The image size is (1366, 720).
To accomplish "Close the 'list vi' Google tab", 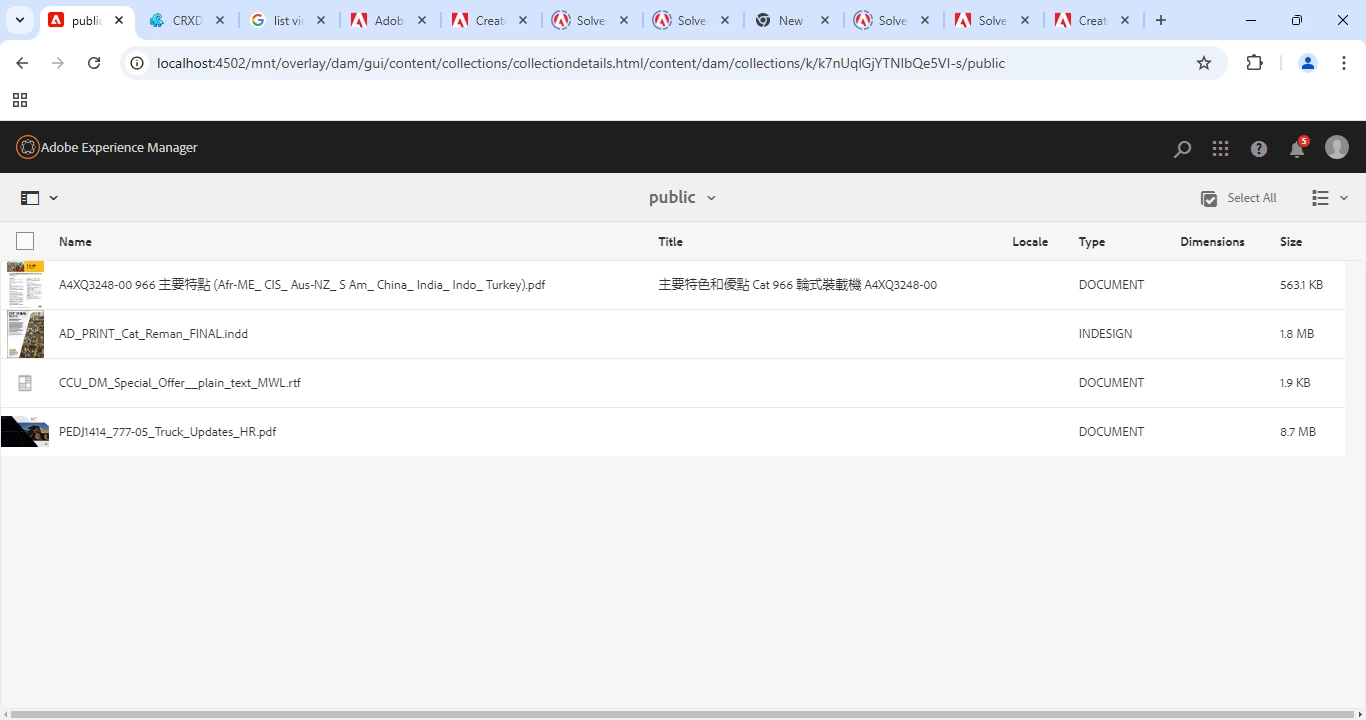I will 321,20.
